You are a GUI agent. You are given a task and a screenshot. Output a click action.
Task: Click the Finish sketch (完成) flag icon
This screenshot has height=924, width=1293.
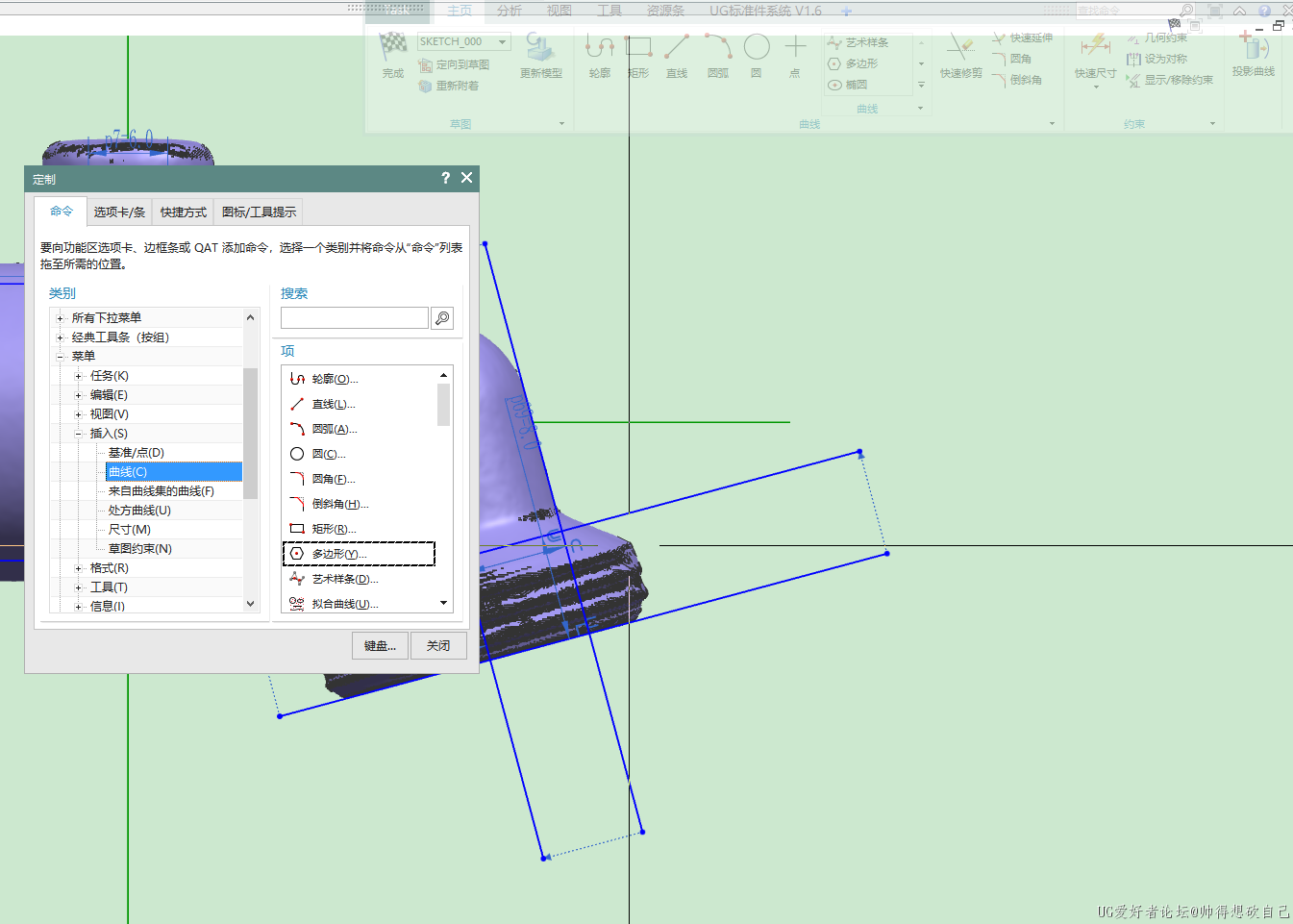point(392,45)
